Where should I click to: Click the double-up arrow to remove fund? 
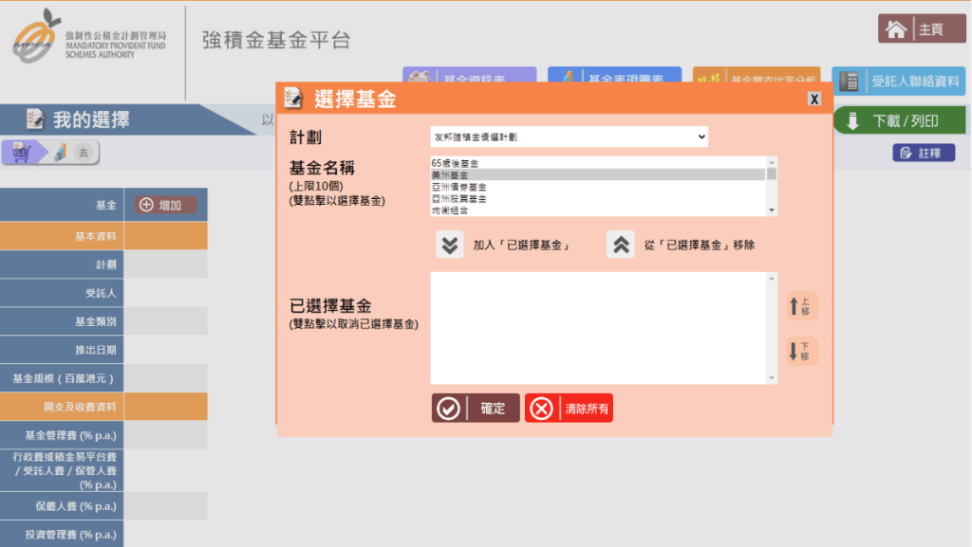(x=621, y=245)
